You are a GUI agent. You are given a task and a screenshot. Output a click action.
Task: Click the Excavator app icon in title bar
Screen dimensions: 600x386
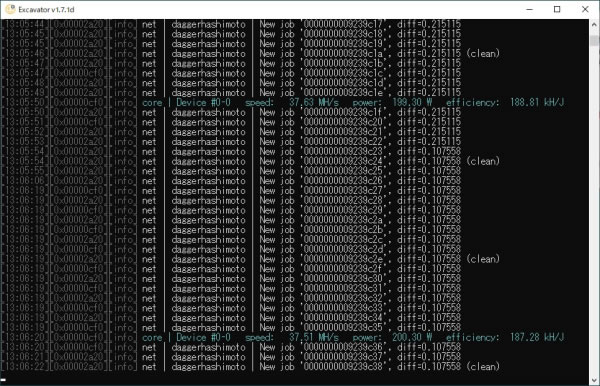click(x=10, y=9)
